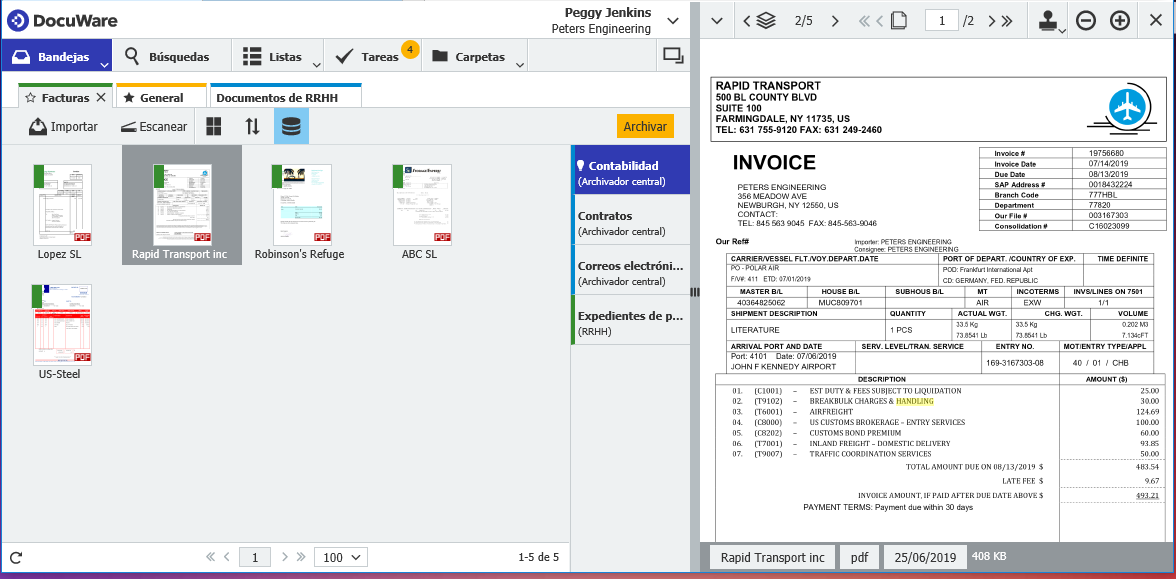Expand the Listas dropdown arrow
Screen dimensions: 1176x579
[317, 64]
